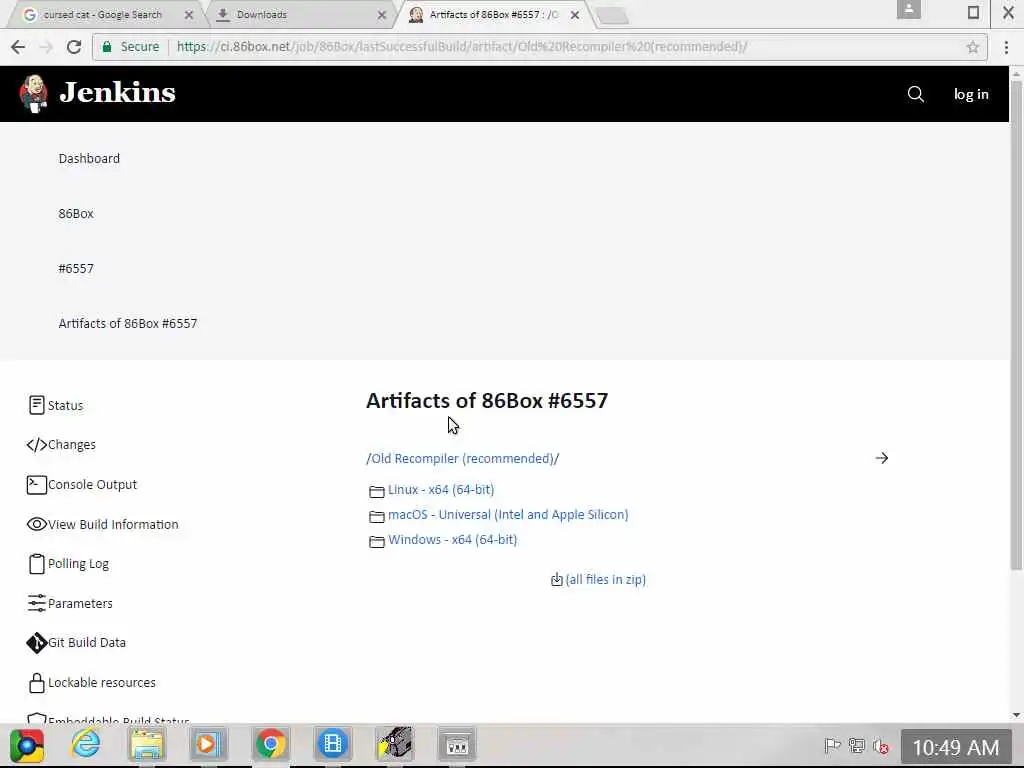1024x768 pixels.
Task: Click the Changes code-bracket icon
Action: click(37, 445)
